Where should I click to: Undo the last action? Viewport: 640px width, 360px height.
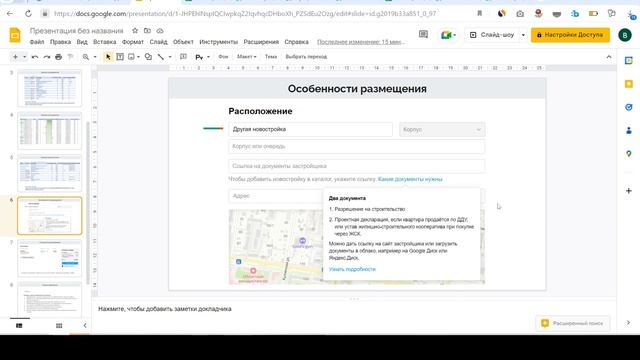(35, 57)
